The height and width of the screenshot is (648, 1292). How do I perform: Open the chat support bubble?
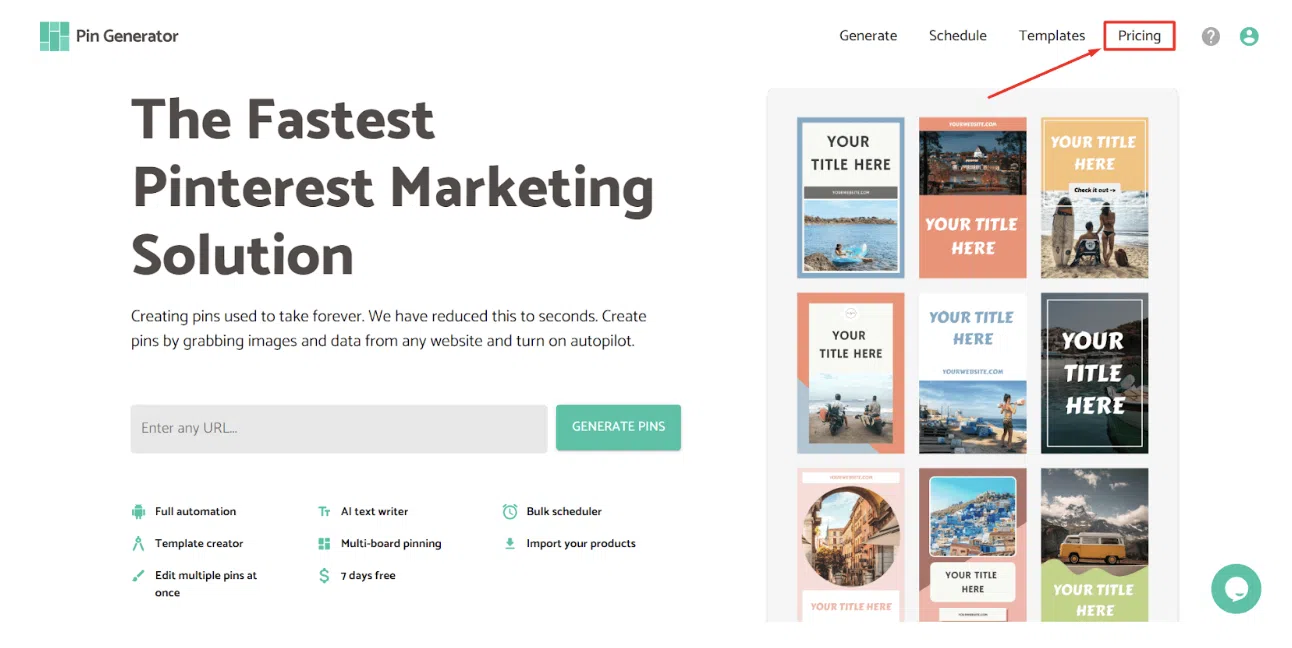(1235, 588)
